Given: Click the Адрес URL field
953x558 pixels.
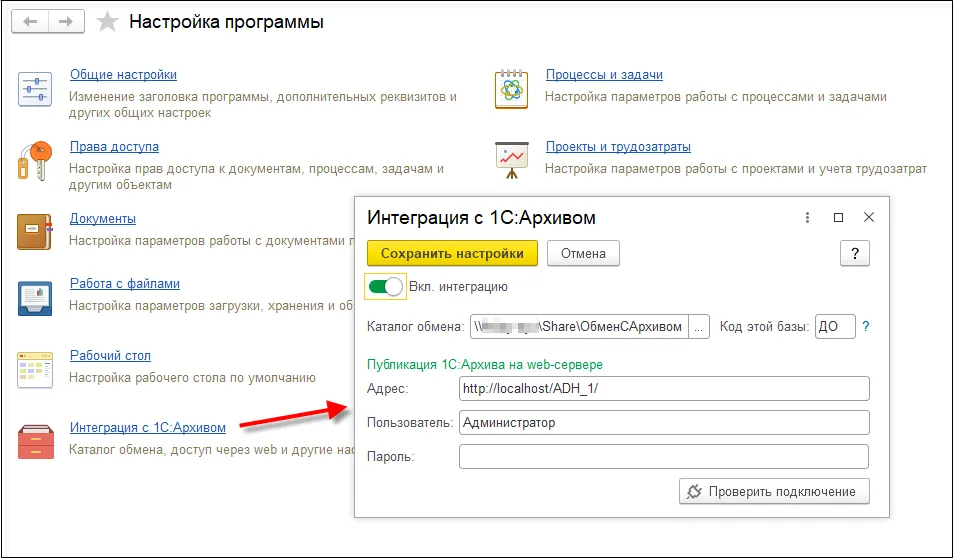Looking at the screenshot, I should [664, 388].
